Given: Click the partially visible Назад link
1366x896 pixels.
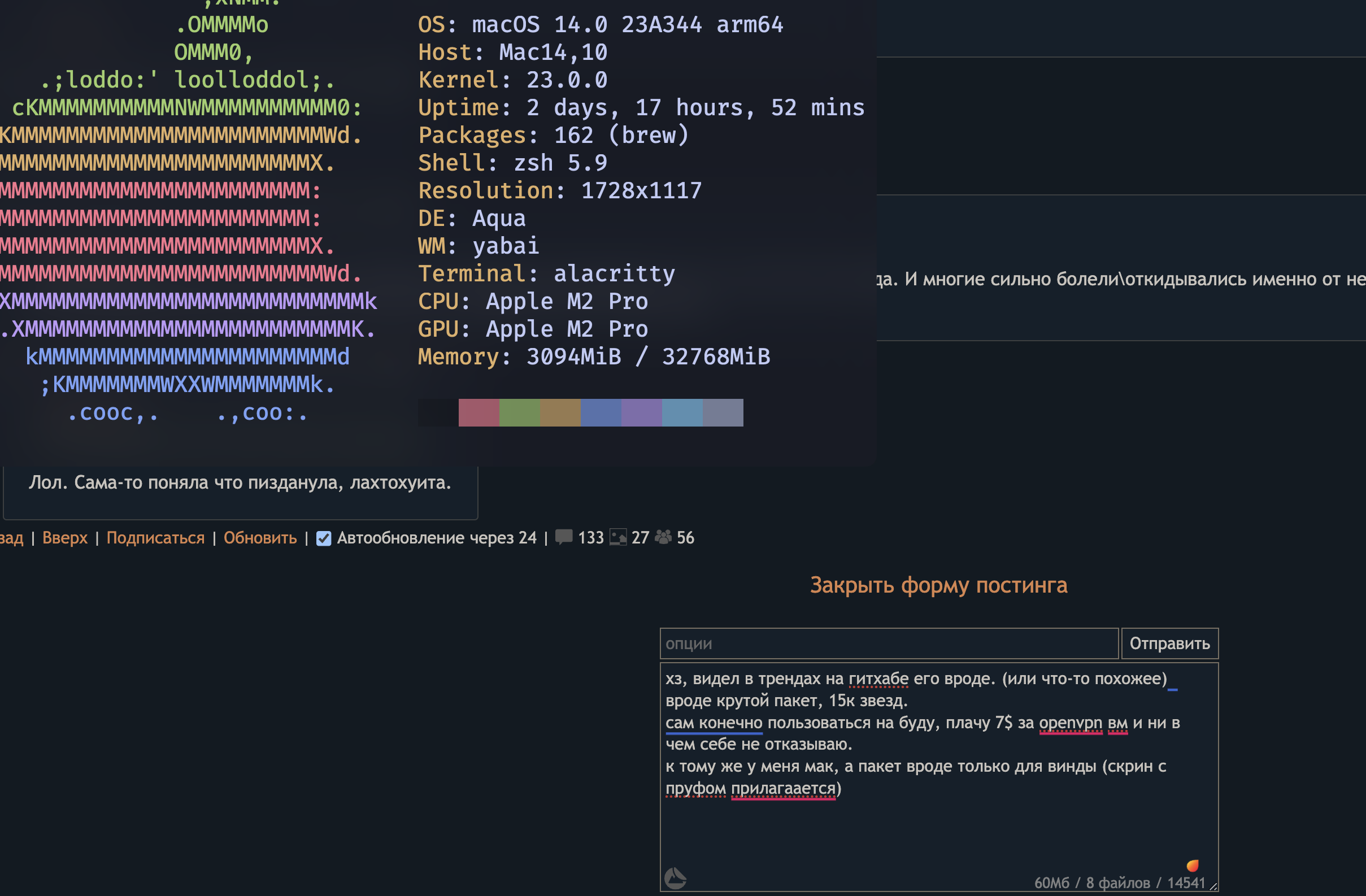Looking at the screenshot, I should [11, 538].
